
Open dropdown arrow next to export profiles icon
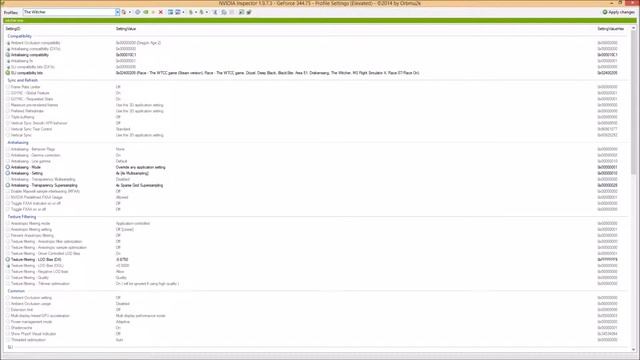(196, 12)
